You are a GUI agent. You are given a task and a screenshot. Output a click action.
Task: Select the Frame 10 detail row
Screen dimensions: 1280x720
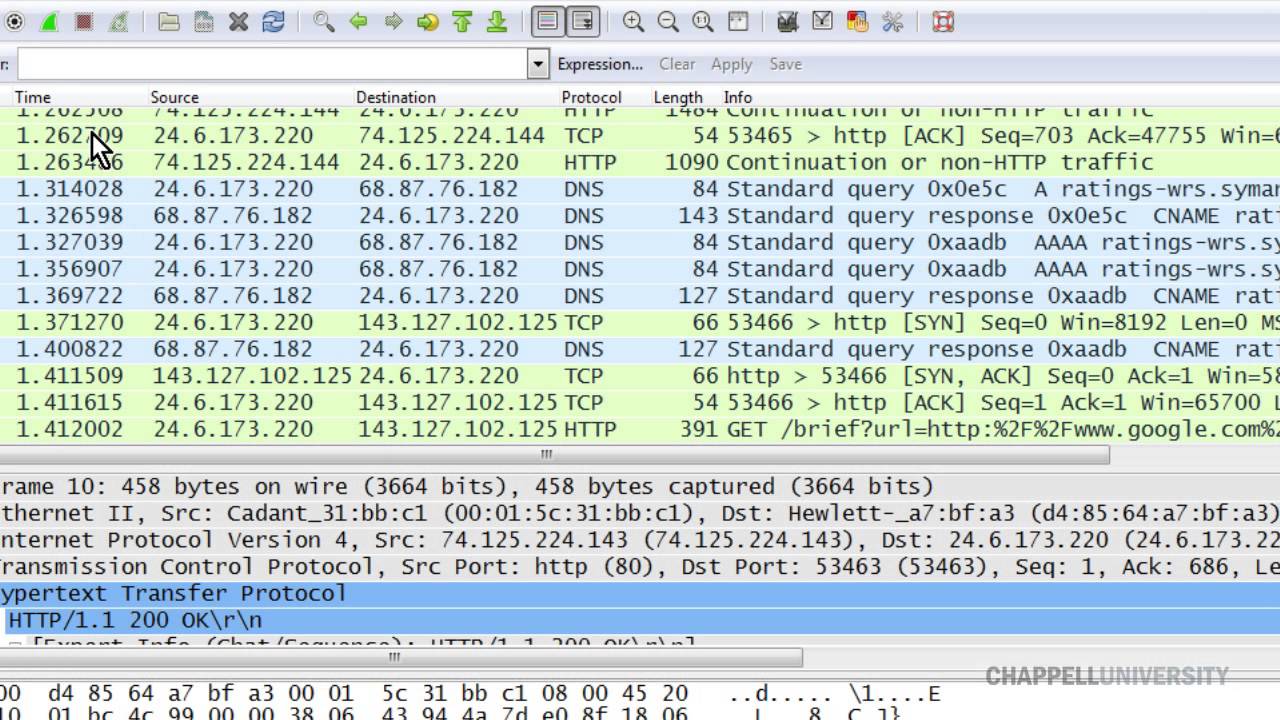(x=640, y=487)
